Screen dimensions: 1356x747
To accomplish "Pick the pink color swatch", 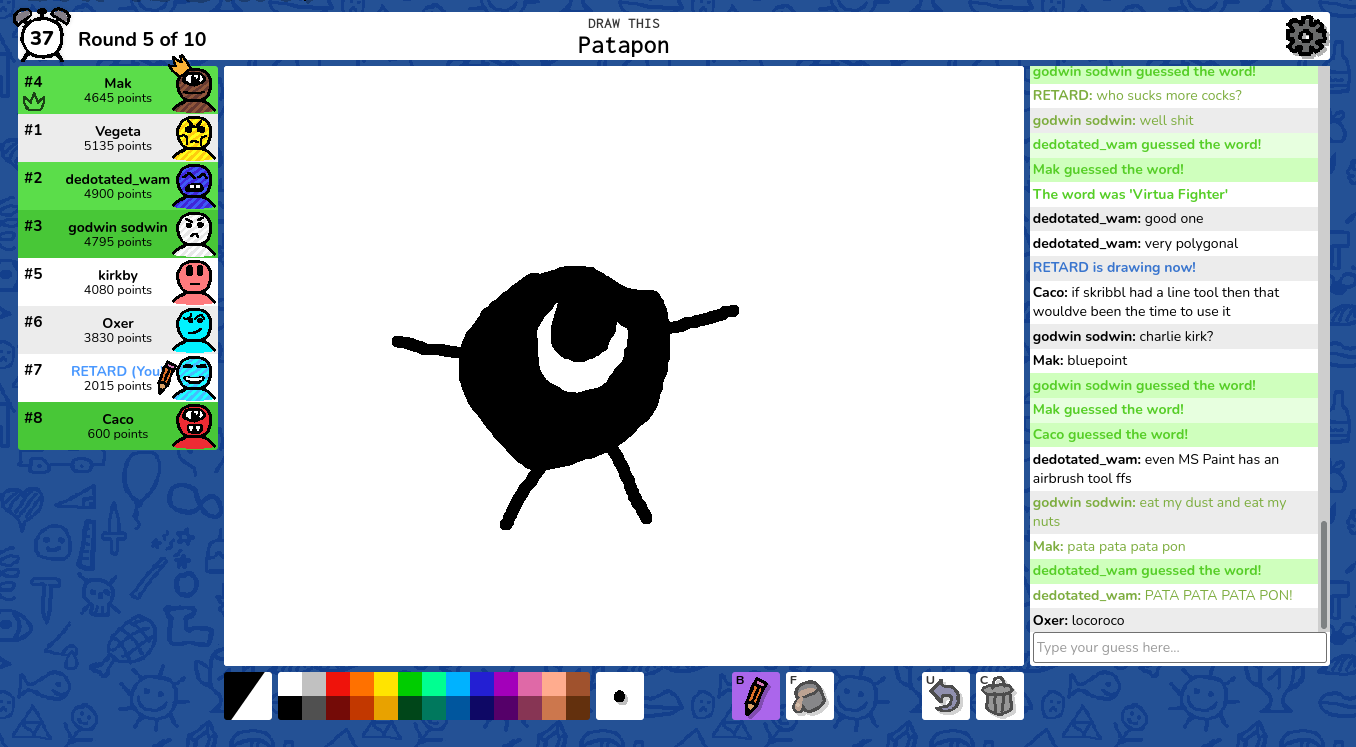I will pyautogui.click(x=530, y=684).
